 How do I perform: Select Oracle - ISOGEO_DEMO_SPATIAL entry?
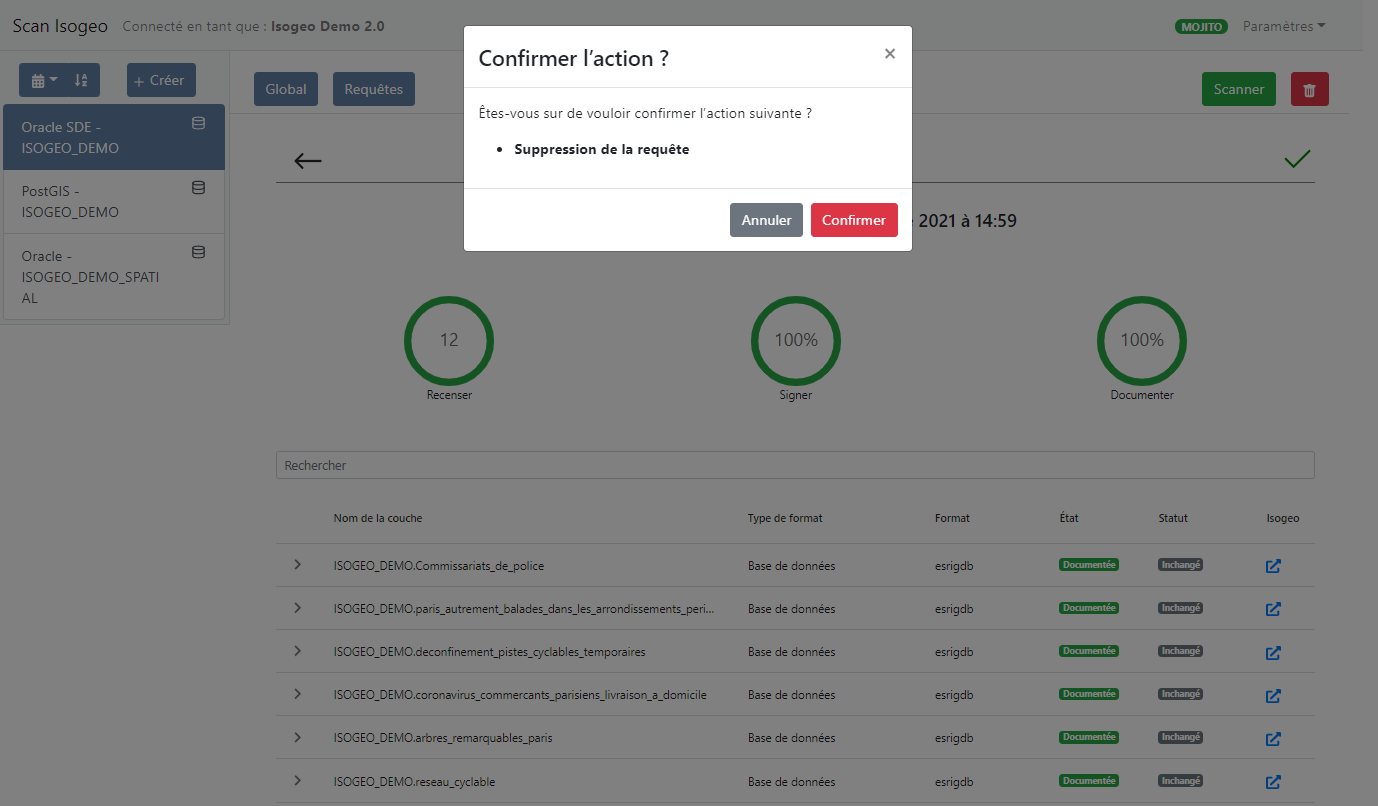pyautogui.click(x=114, y=276)
